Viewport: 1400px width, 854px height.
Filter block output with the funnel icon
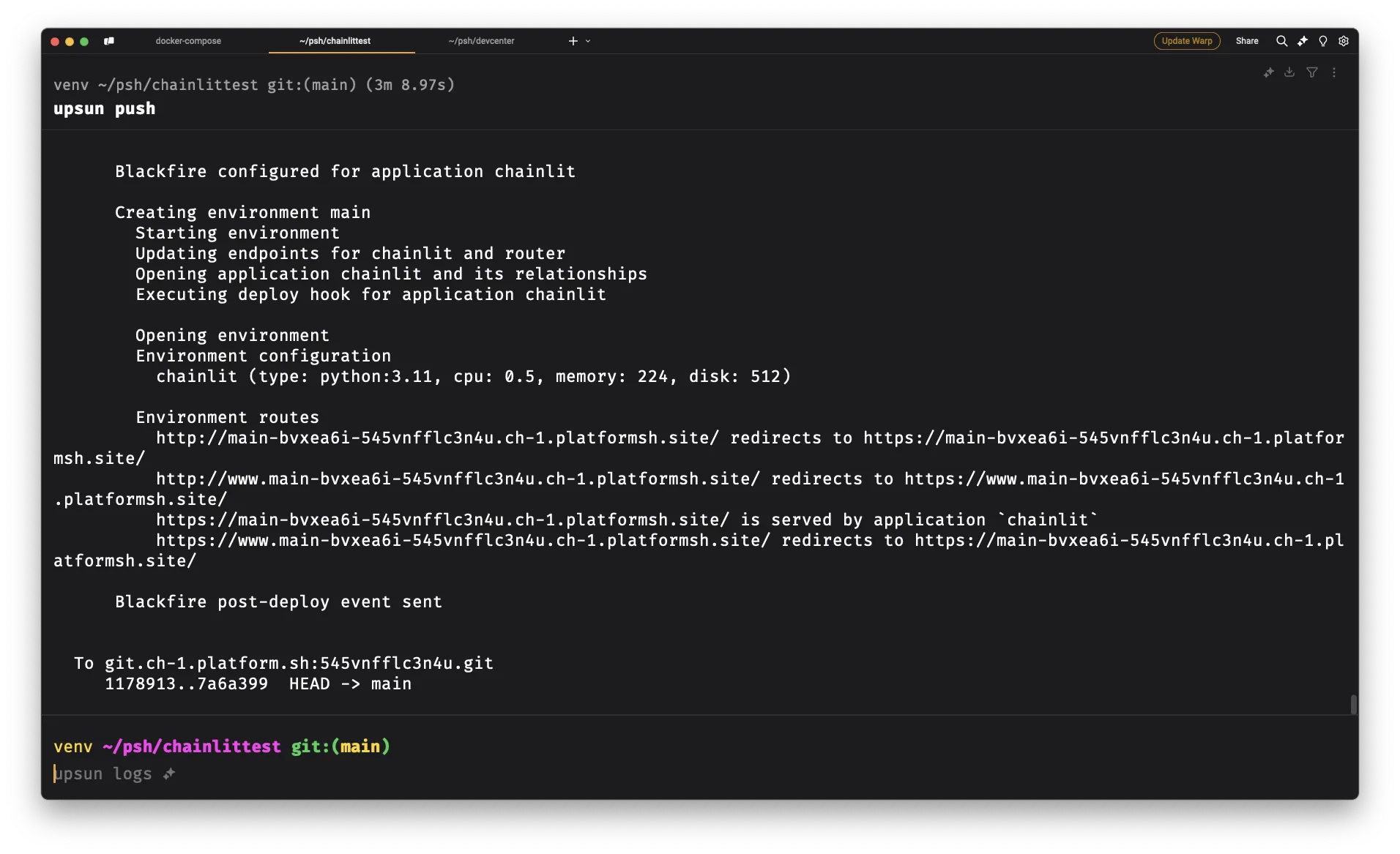[x=1311, y=72]
